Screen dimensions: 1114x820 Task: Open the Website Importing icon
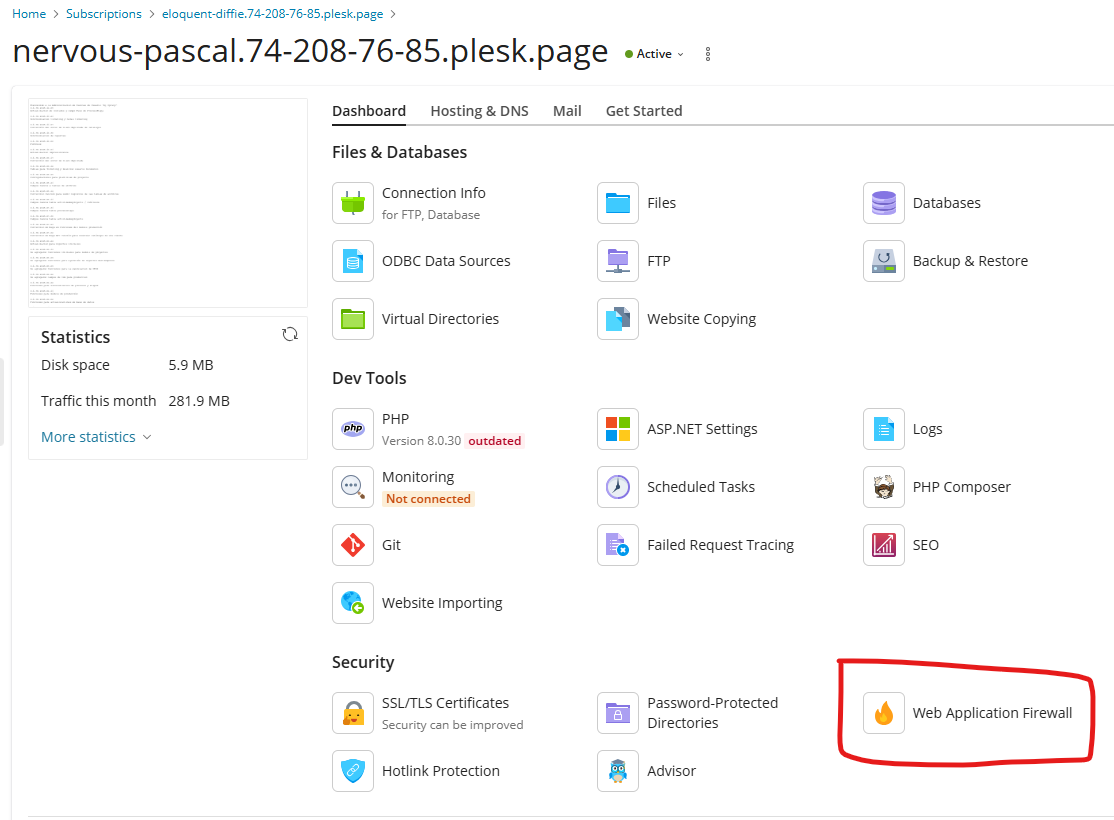click(352, 603)
